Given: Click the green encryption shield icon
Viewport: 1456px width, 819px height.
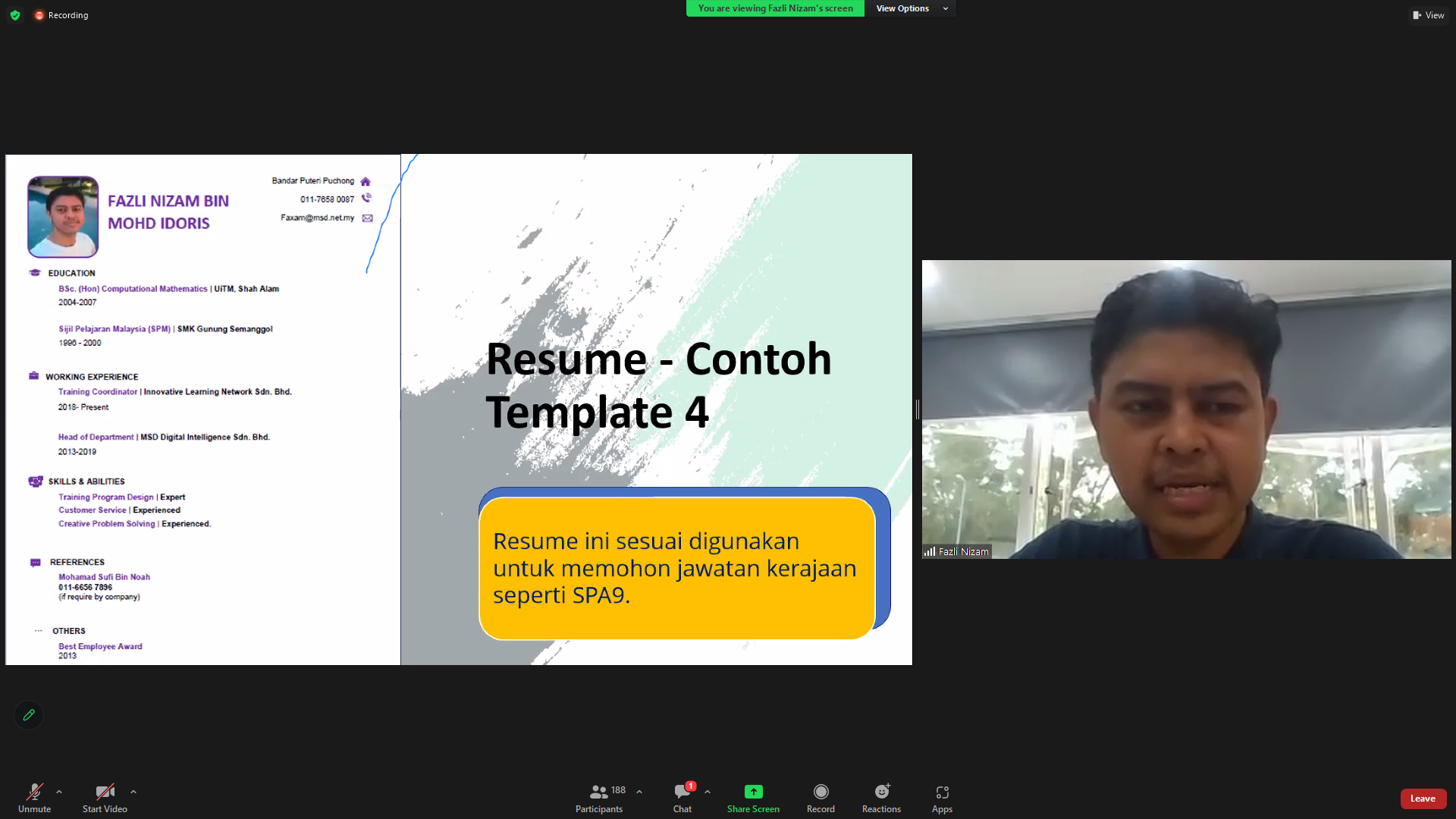Looking at the screenshot, I should pyautogui.click(x=15, y=15).
